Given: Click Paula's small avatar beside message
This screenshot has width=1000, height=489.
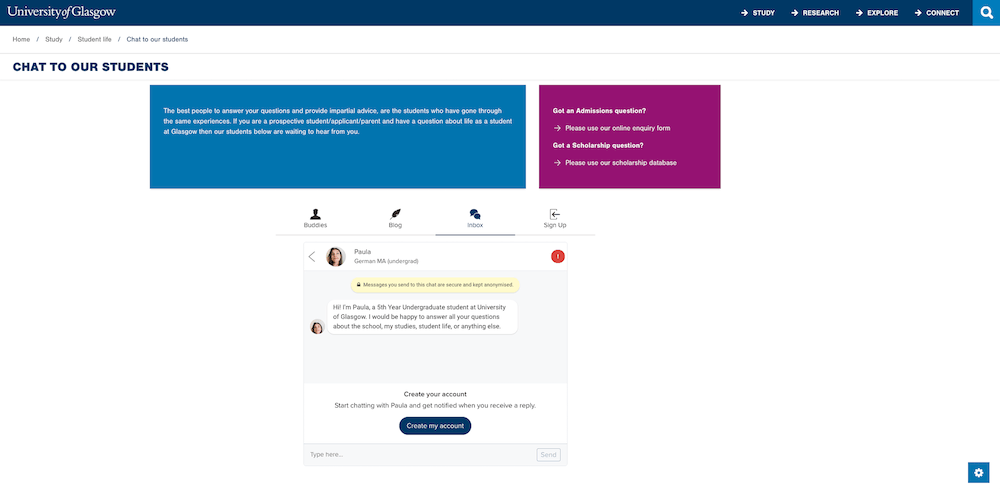Looking at the screenshot, I should (x=317, y=327).
